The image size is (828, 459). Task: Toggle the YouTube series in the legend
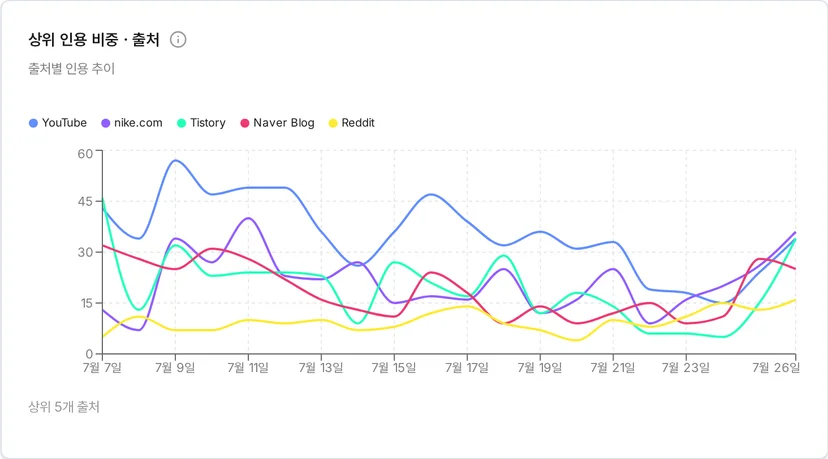coord(58,123)
